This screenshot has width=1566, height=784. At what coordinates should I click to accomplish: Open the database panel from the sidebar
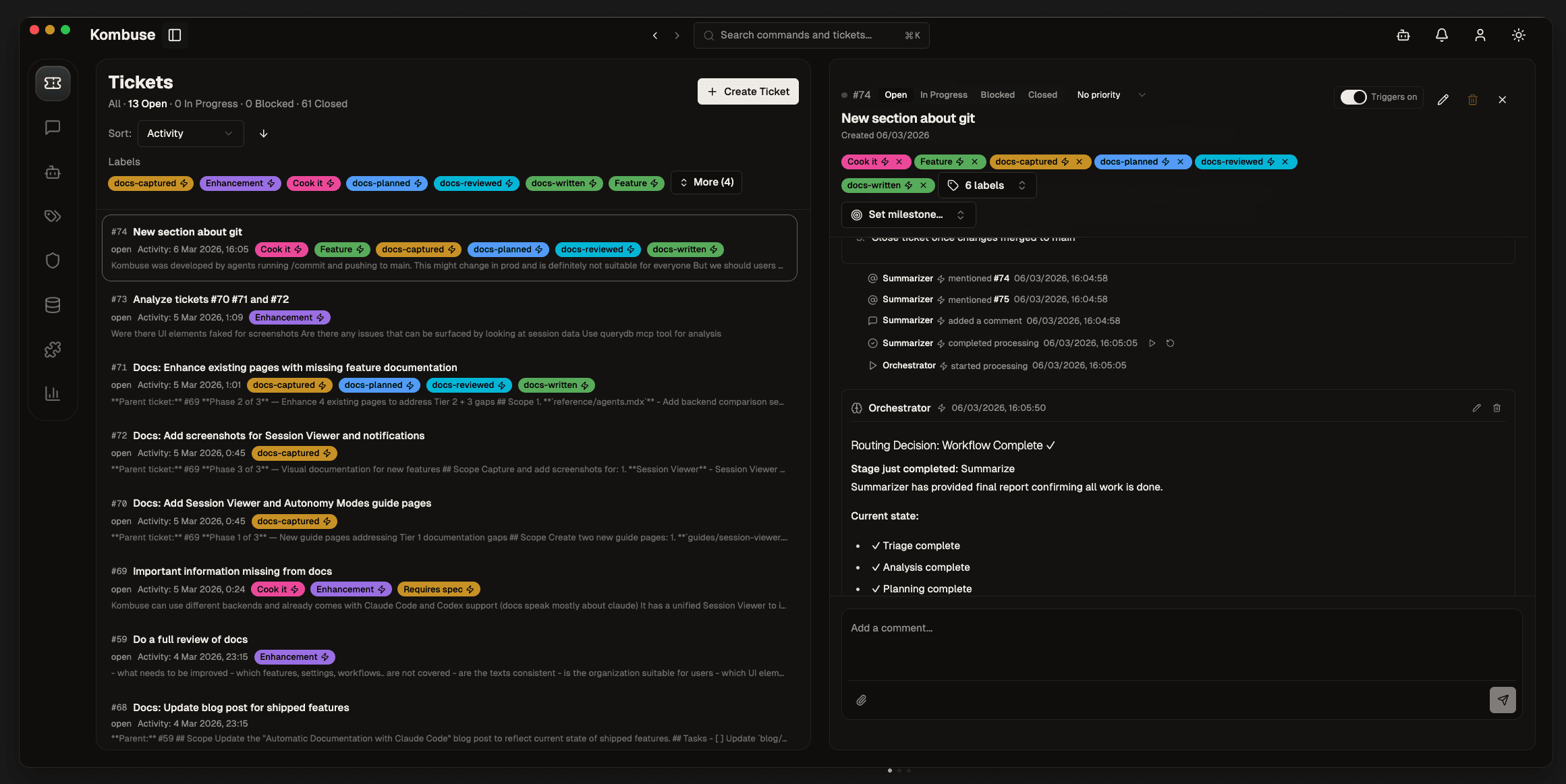pyautogui.click(x=53, y=305)
